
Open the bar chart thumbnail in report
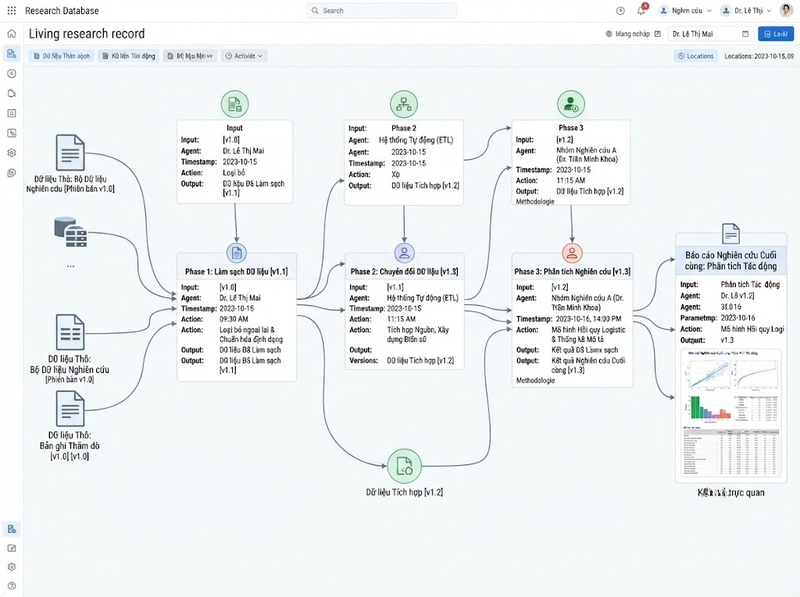[709, 408]
